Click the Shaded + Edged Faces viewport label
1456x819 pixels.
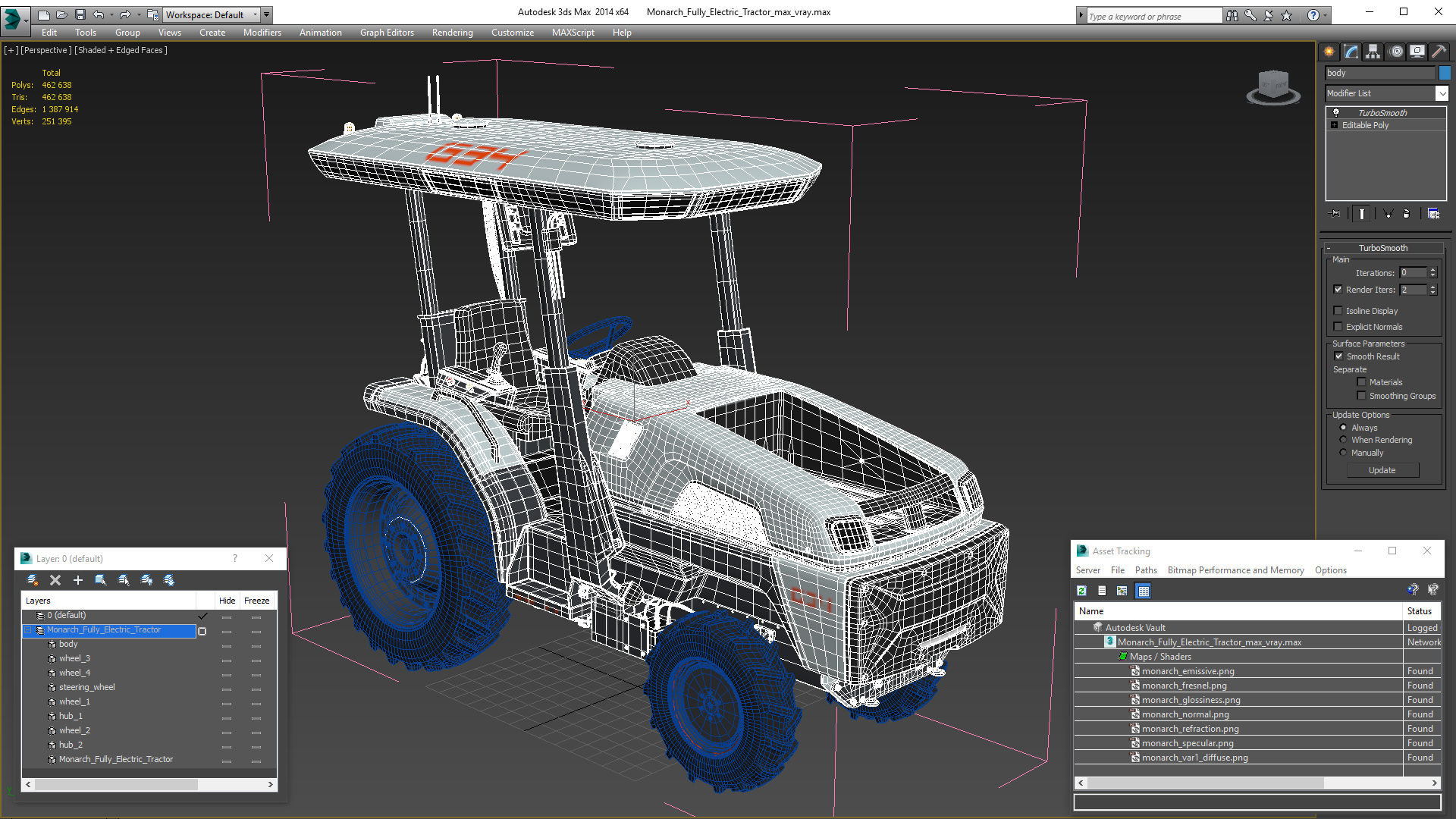pyautogui.click(x=121, y=50)
